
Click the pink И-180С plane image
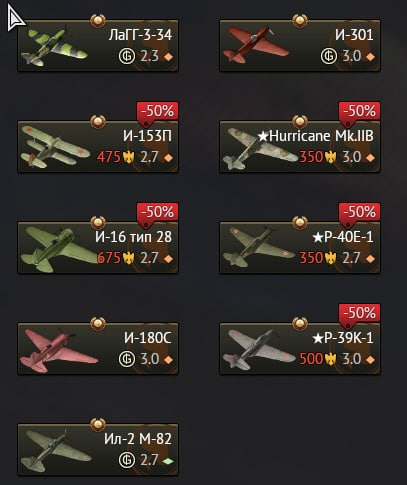tap(58, 350)
